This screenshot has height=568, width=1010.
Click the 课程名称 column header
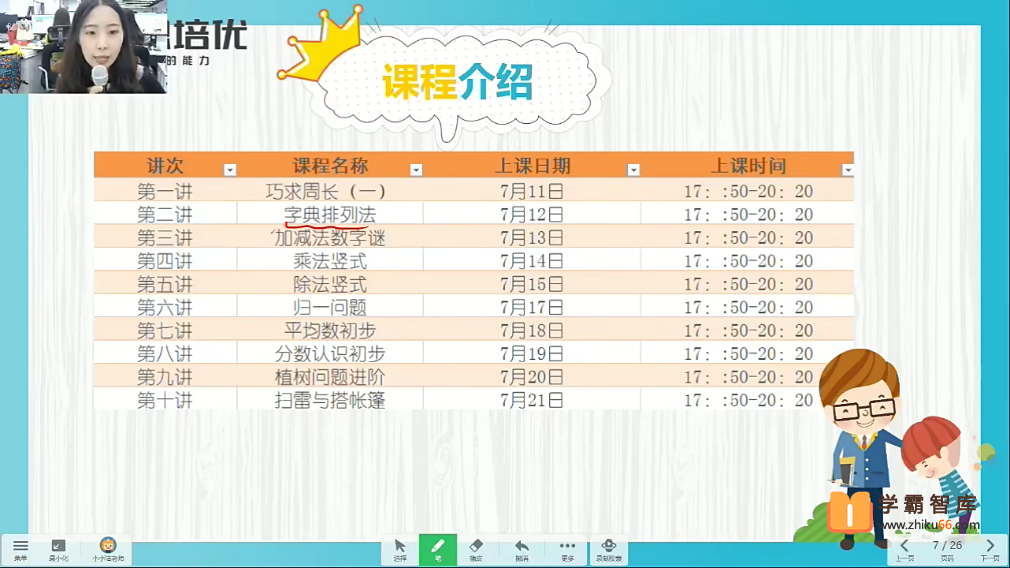click(330, 166)
